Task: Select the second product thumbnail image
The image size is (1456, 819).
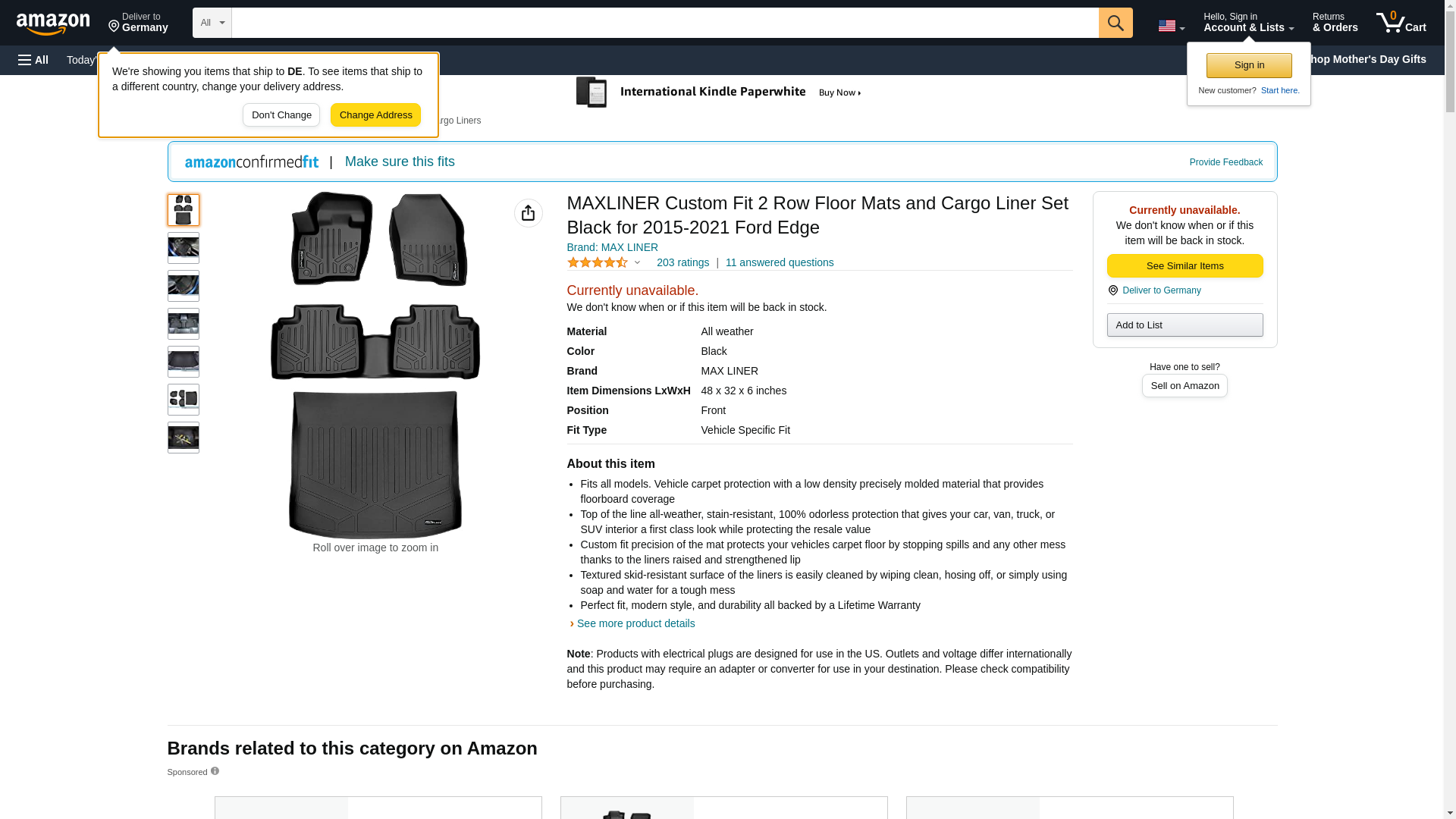Action: [x=184, y=248]
